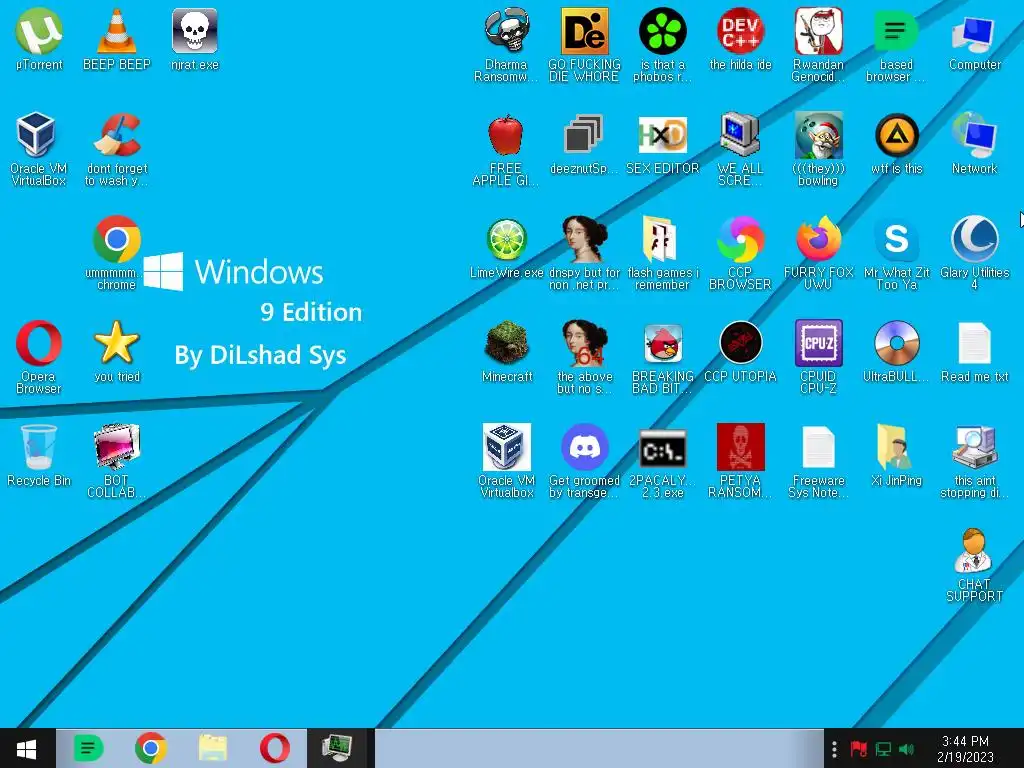The height and width of the screenshot is (768, 1024).
Task: Launch Chrome from the taskbar
Action: coord(151,748)
